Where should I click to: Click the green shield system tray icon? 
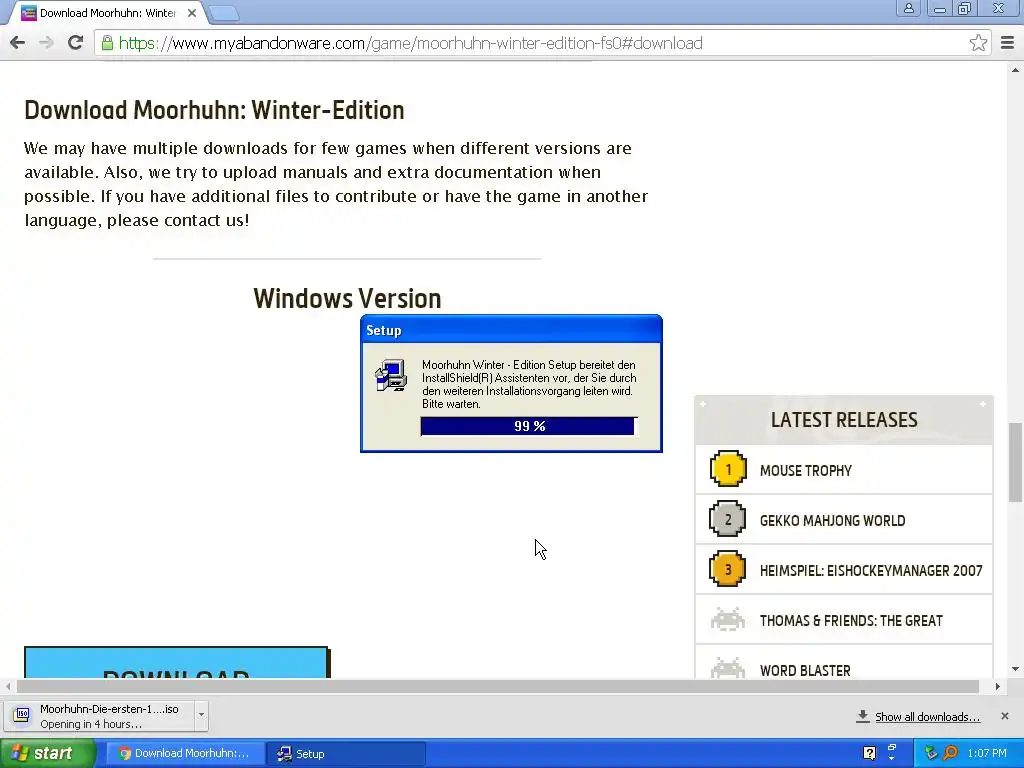[x=931, y=753]
